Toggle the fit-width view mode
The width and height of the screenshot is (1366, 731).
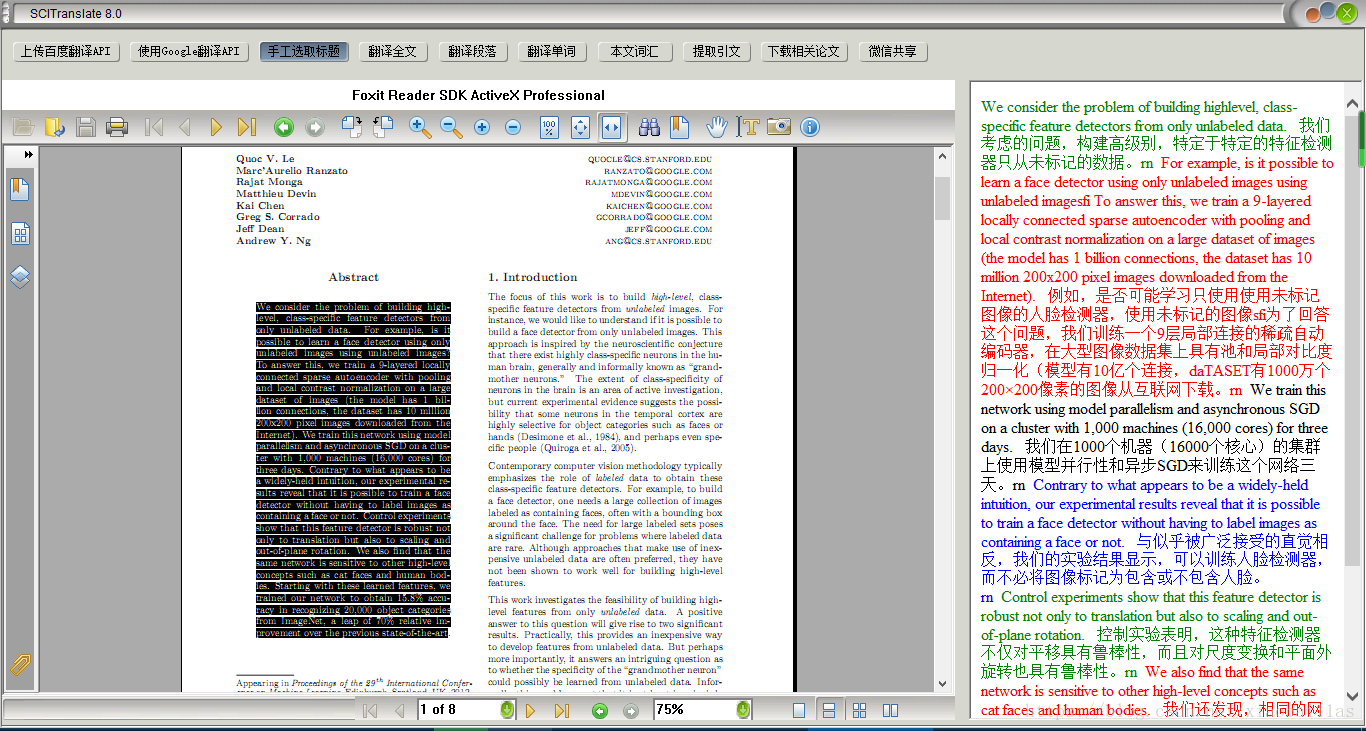(611, 127)
